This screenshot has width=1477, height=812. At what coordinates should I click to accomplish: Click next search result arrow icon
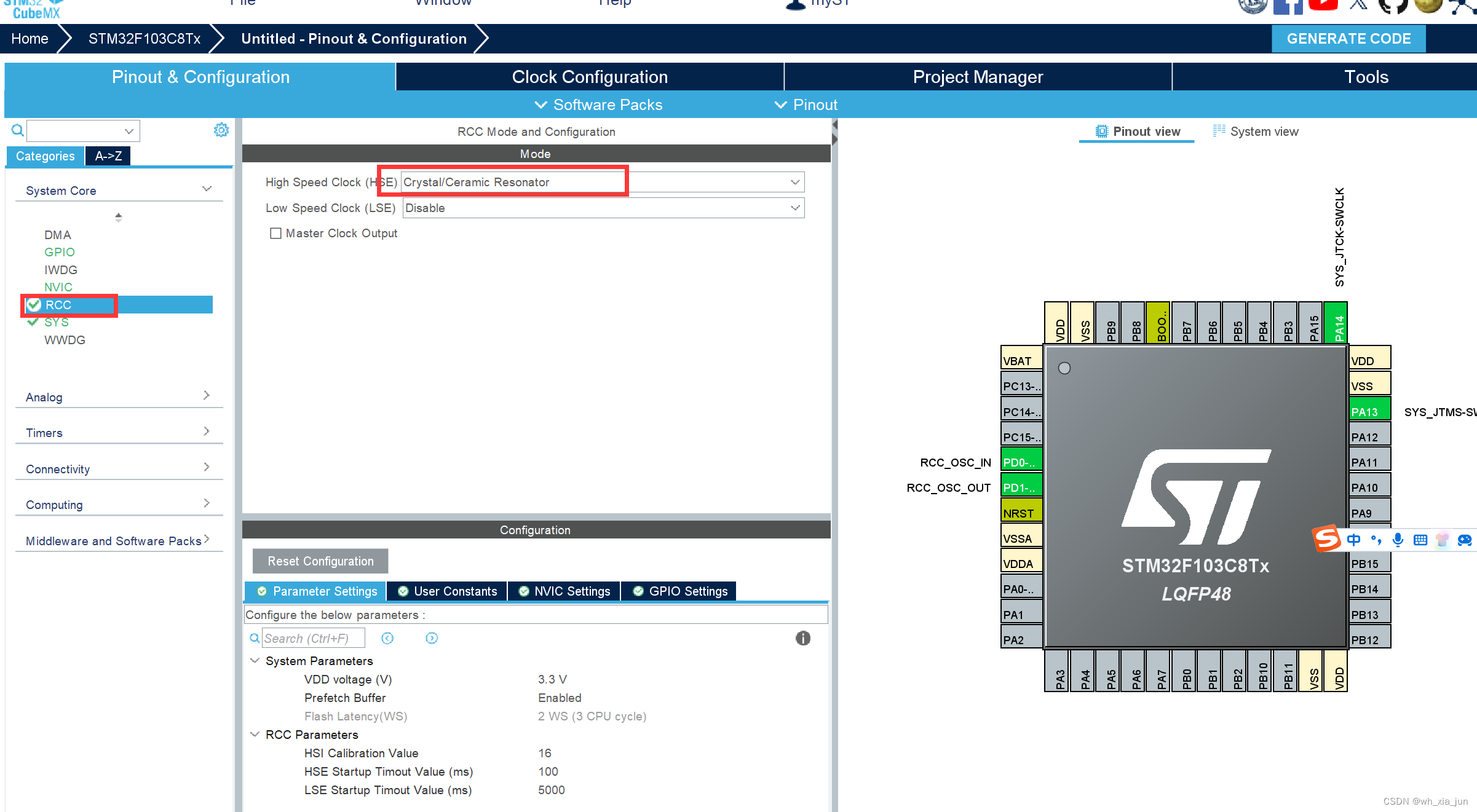coord(432,638)
